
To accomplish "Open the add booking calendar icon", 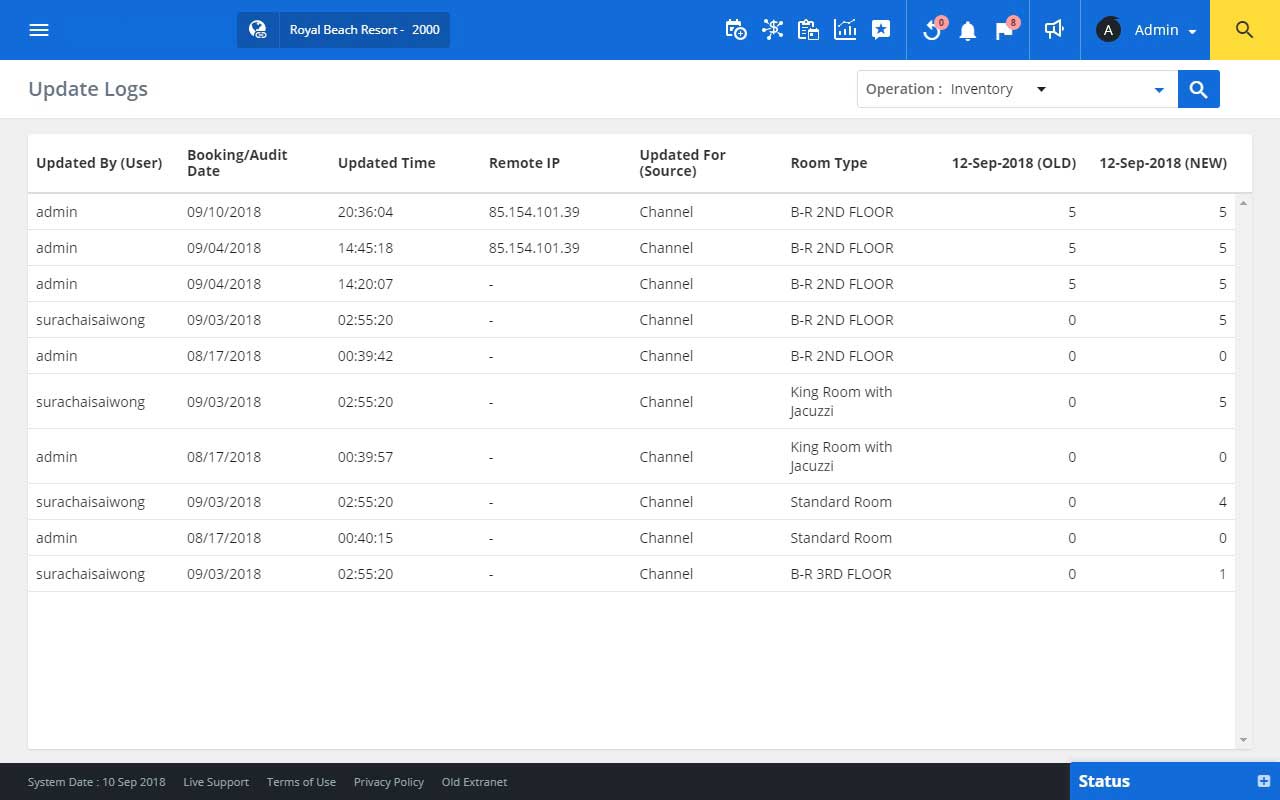I will tap(736, 30).
